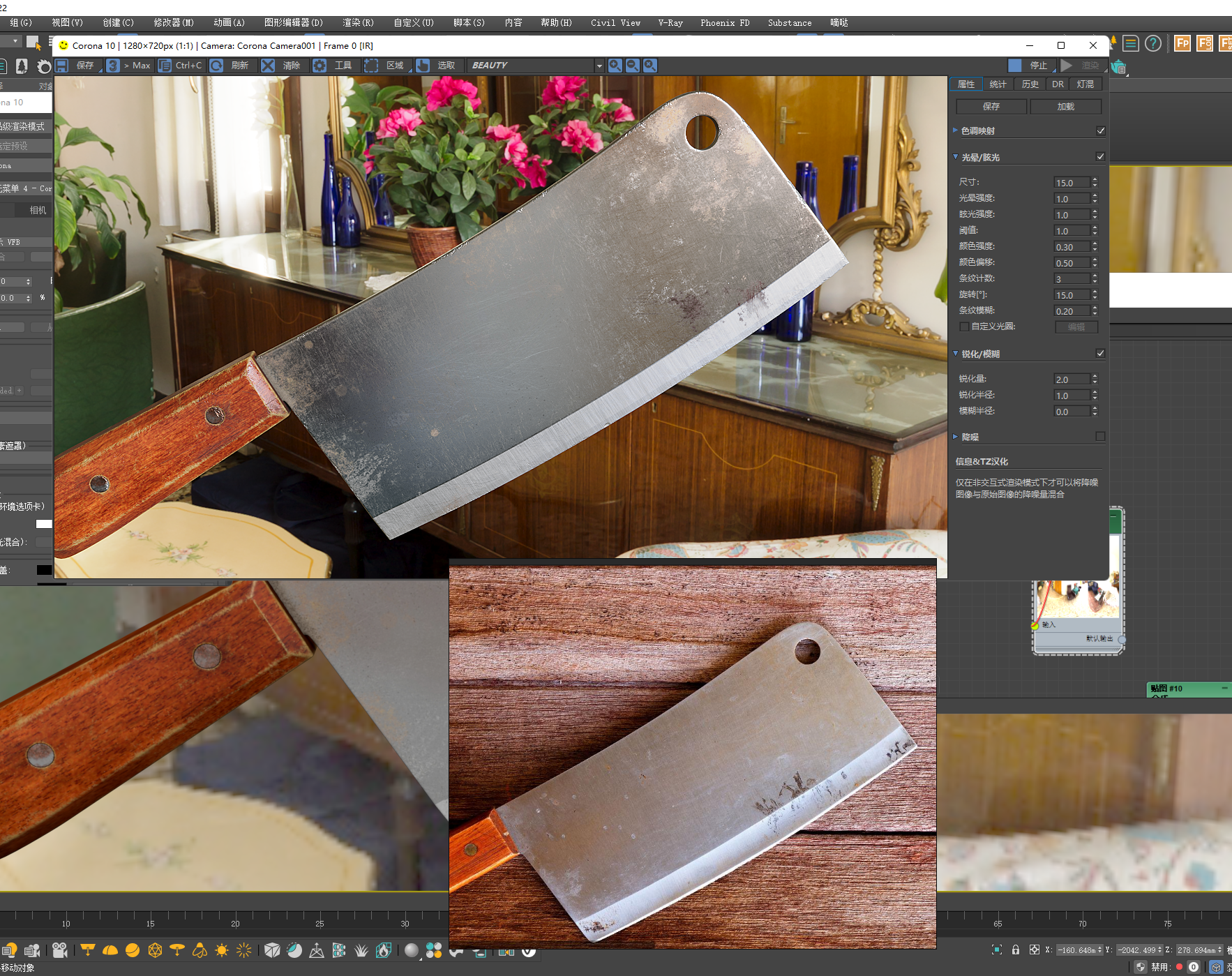Disable the 色调映射 tone mapping checkbox

[x=1101, y=131]
